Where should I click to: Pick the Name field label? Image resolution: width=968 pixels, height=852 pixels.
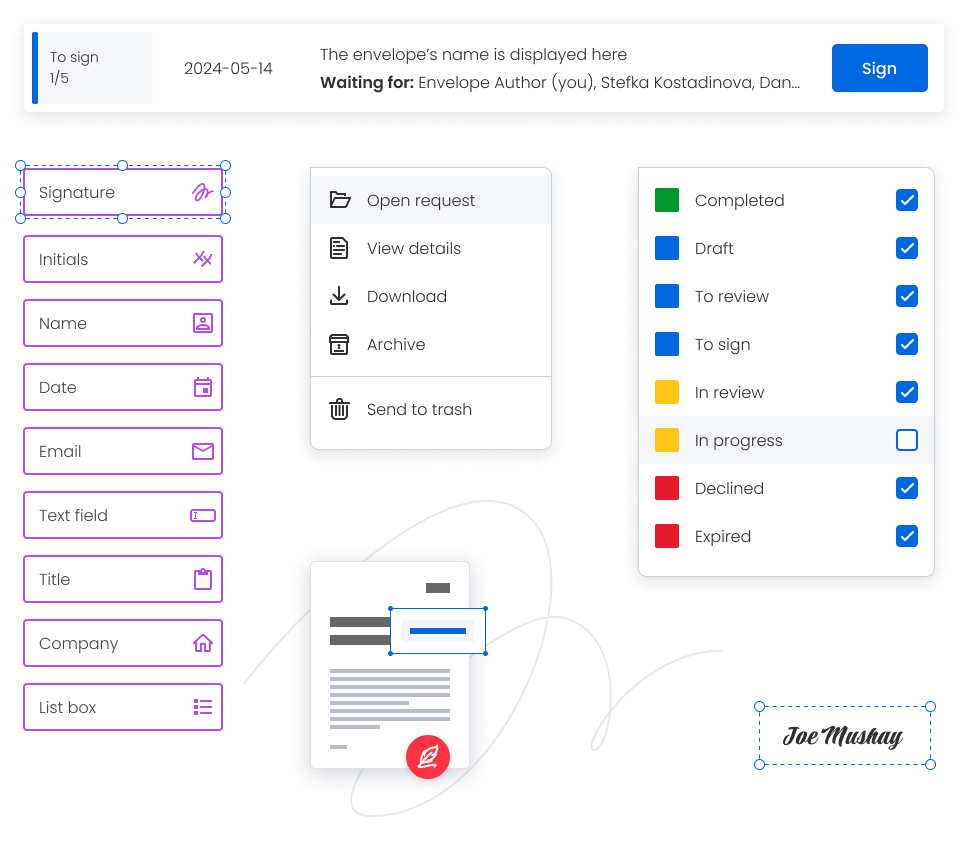click(x=62, y=324)
